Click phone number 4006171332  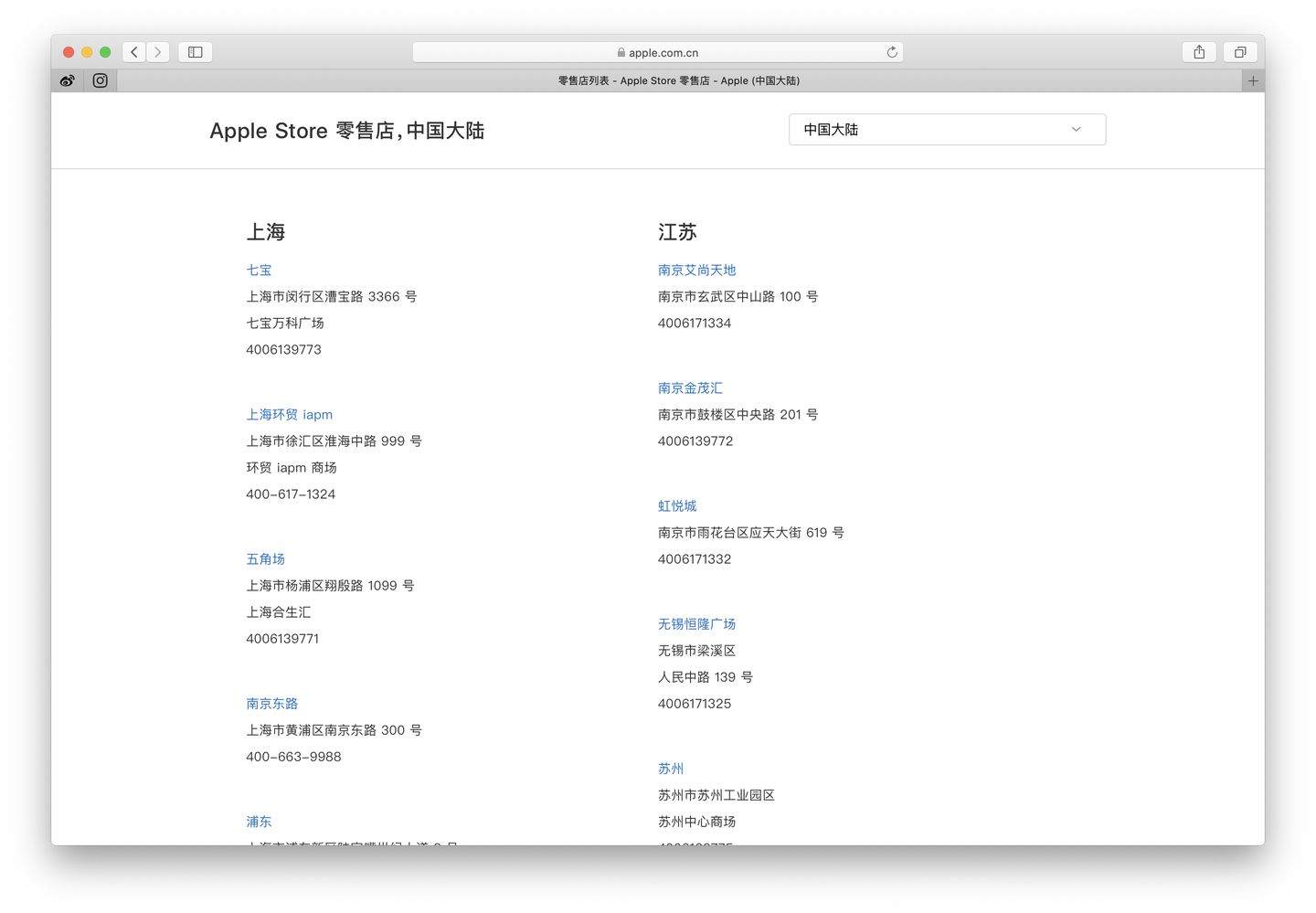pyautogui.click(x=695, y=558)
